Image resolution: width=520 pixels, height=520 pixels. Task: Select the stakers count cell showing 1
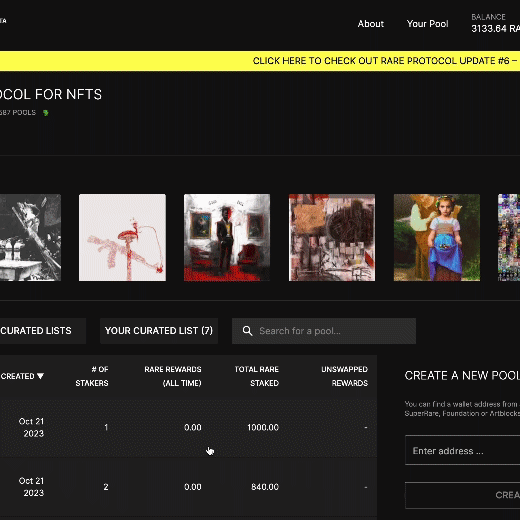click(x=106, y=427)
